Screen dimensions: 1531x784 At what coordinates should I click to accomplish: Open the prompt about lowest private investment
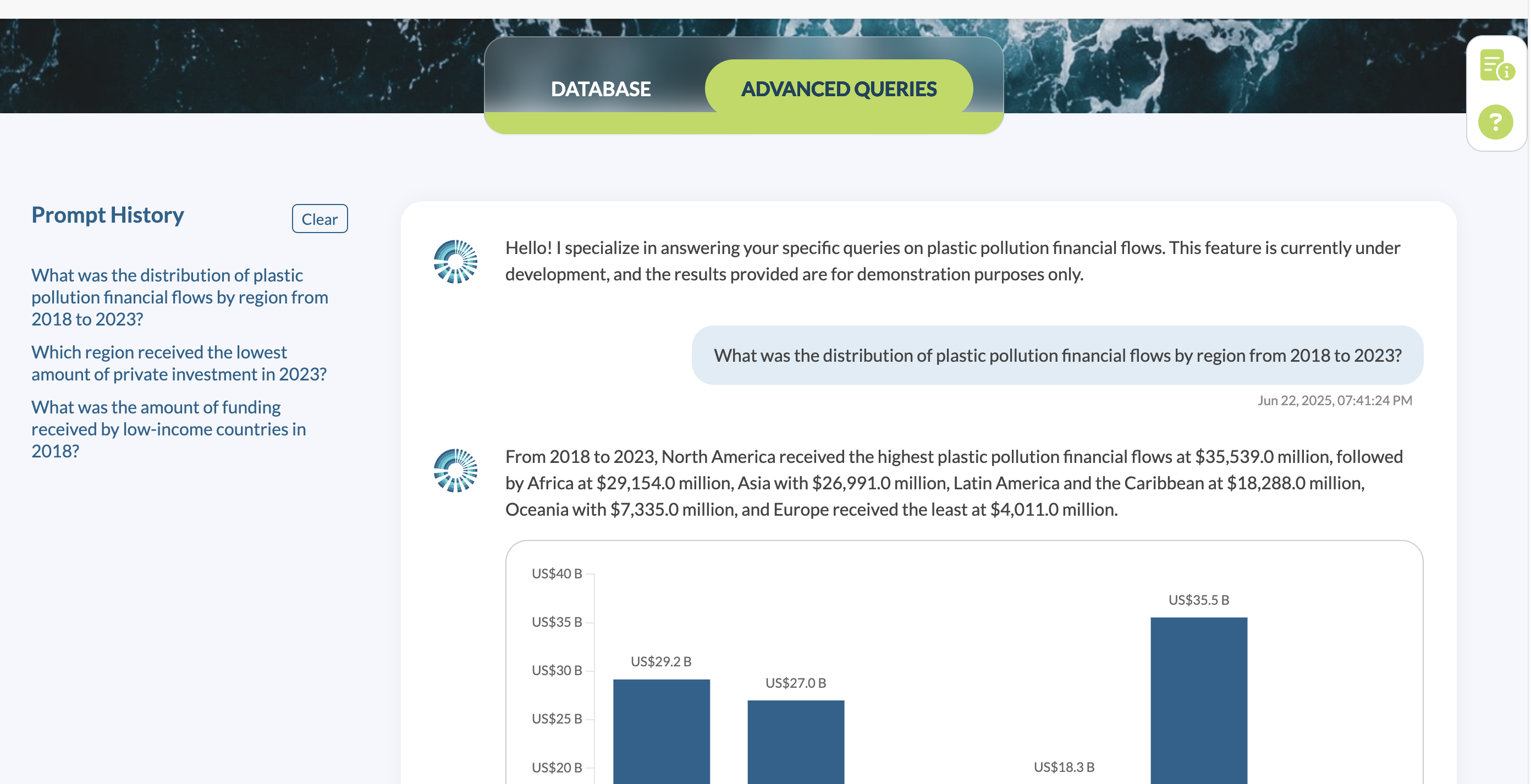(179, 363)
